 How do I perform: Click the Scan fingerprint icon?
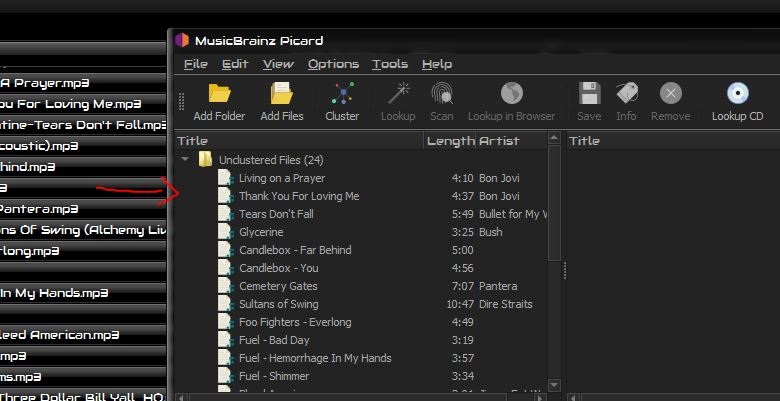441,95
